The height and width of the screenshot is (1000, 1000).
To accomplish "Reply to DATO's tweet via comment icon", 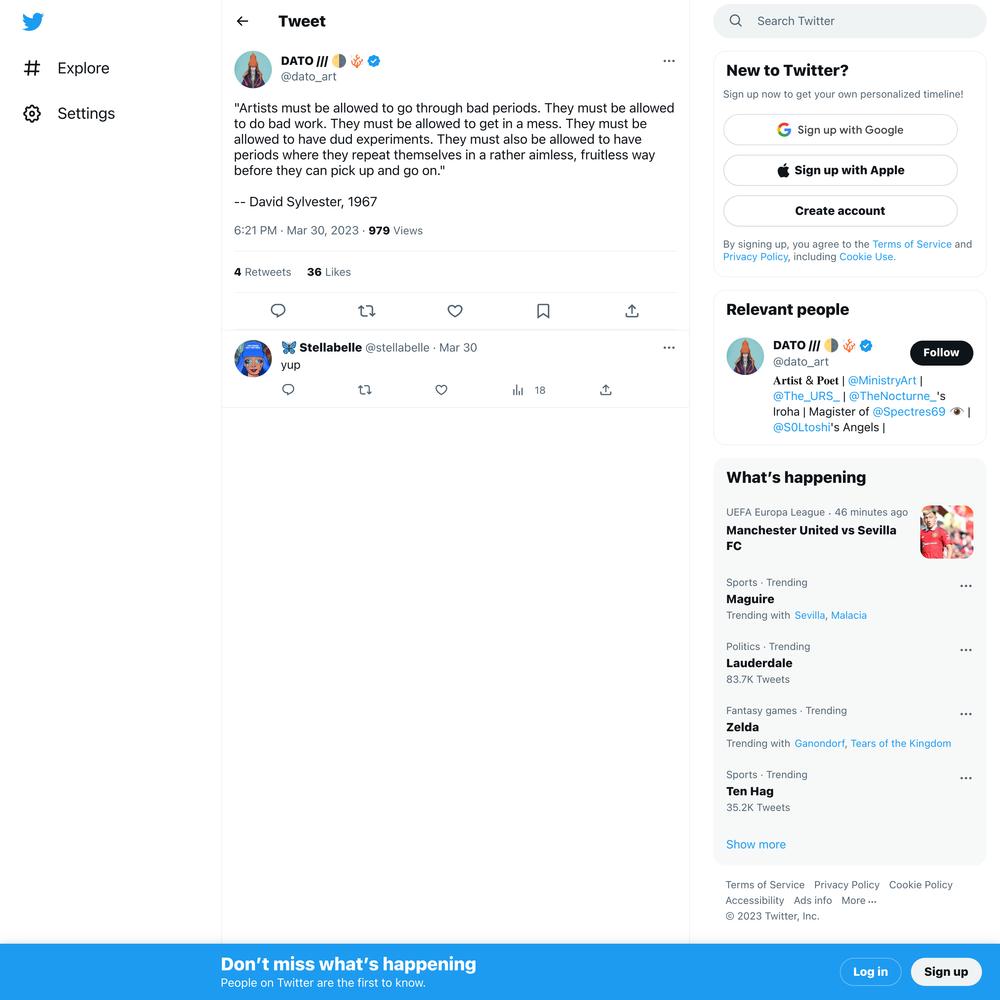I will 278,311.
